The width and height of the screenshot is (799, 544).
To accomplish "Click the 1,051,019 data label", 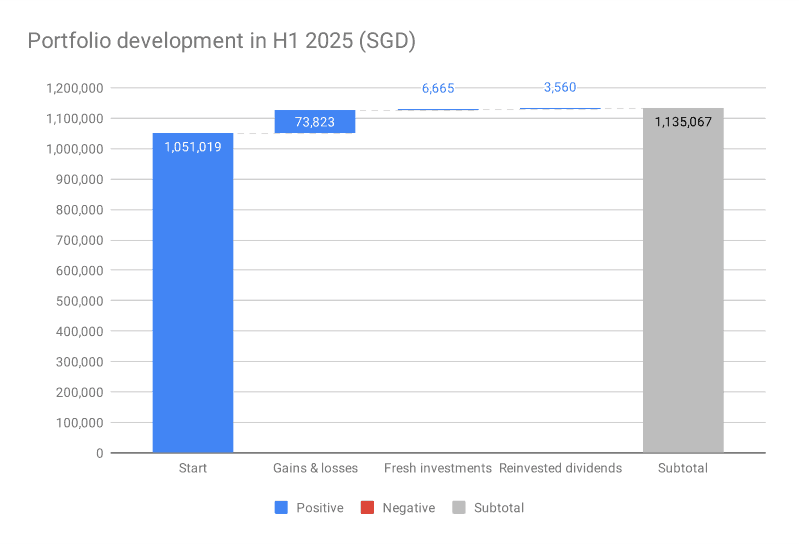I will [193, 147].
